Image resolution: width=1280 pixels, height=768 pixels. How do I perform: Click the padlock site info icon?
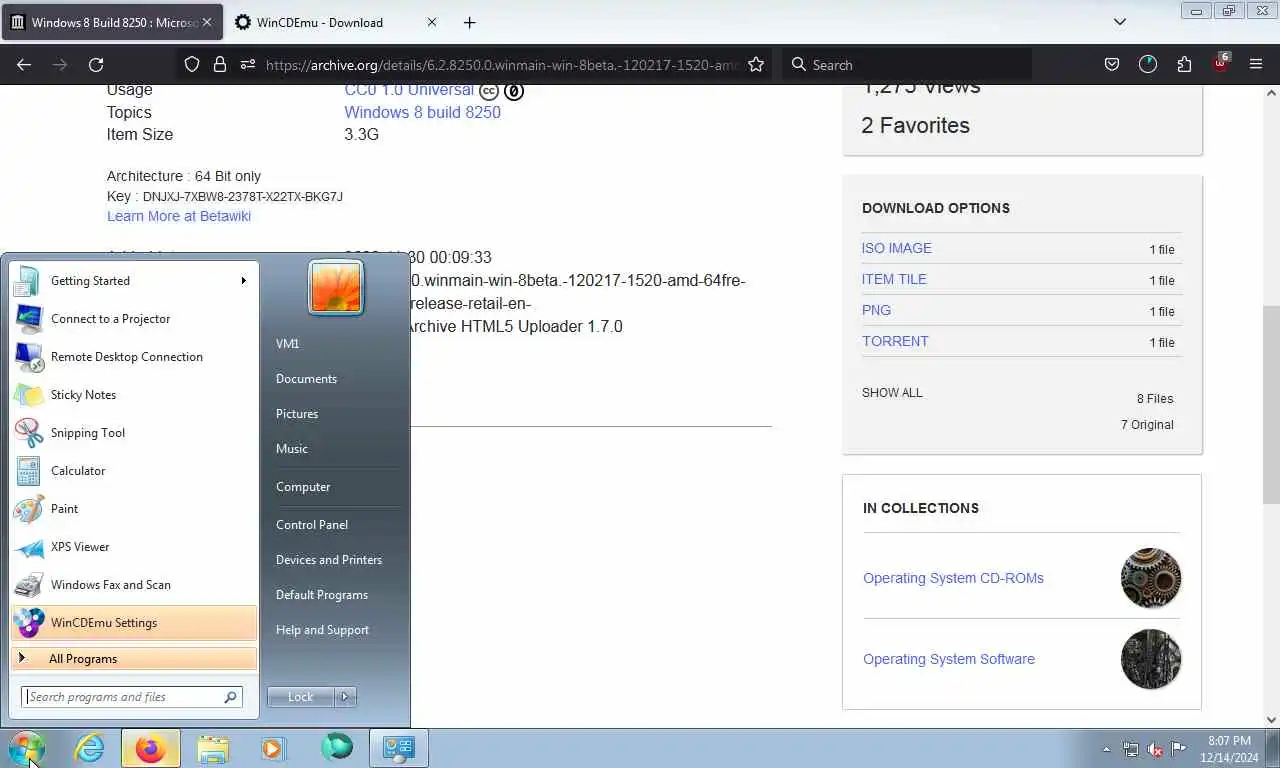click(220, 64)
